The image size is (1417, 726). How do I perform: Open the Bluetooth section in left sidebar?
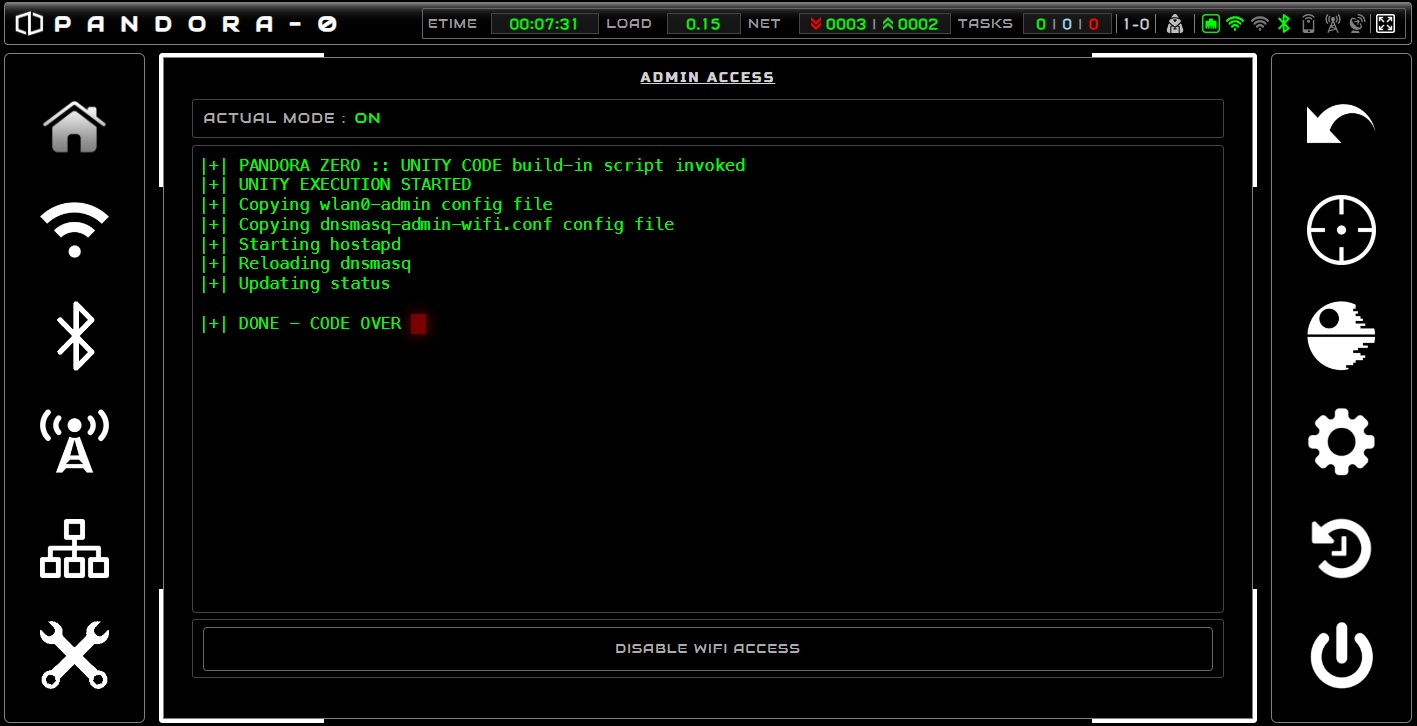tap(74, 336)
